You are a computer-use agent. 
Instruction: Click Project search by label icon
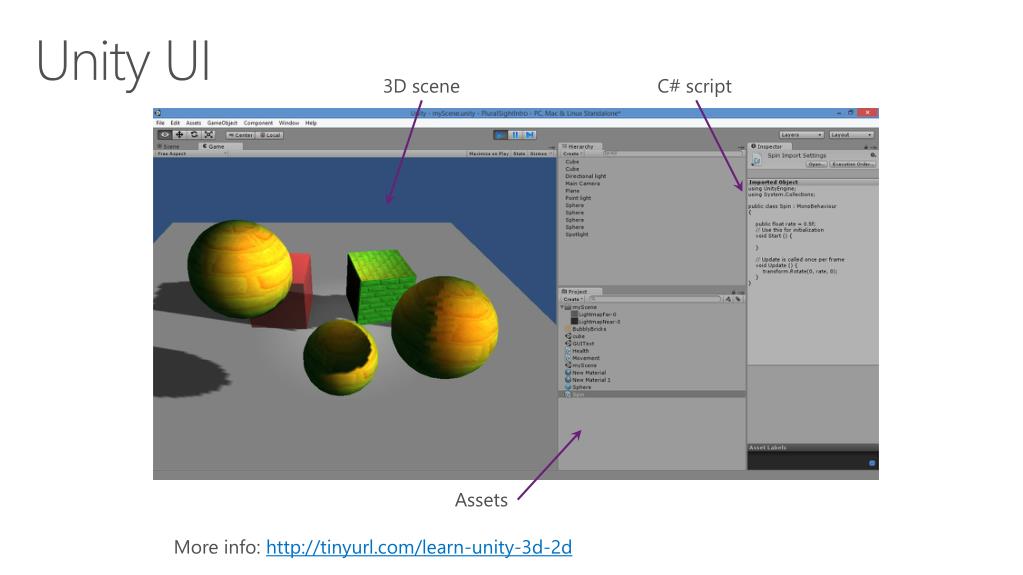click(738, 299)
